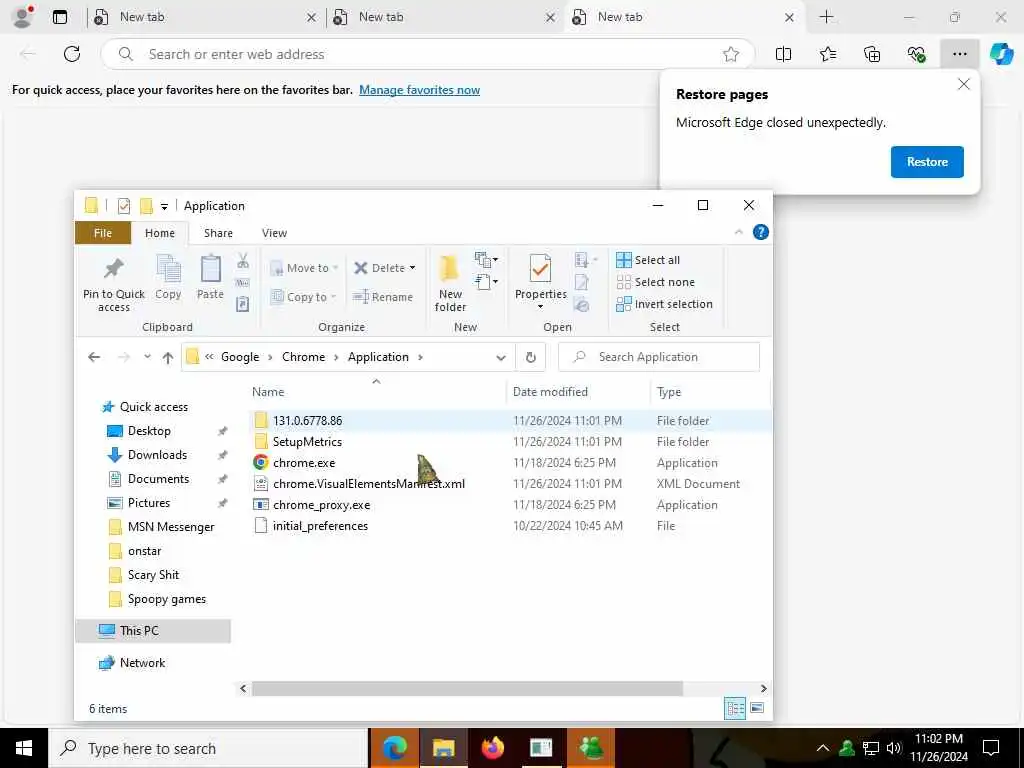Switch to the Home ribbon tab

pyautogui.click(x=160, y=233)
